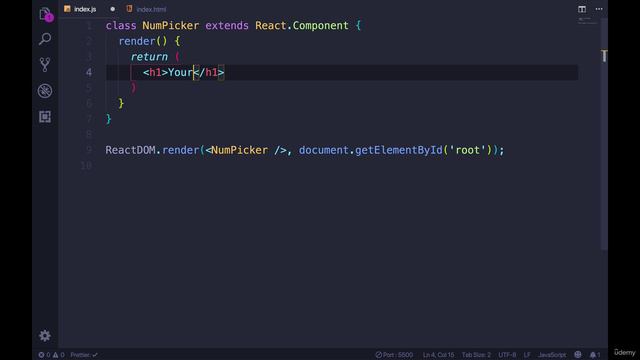The width and height of the screenshot is (640, 360).
Task: Change the Tab Size: 2 setting
Action: pyautogui.click(x=476, y=355)
